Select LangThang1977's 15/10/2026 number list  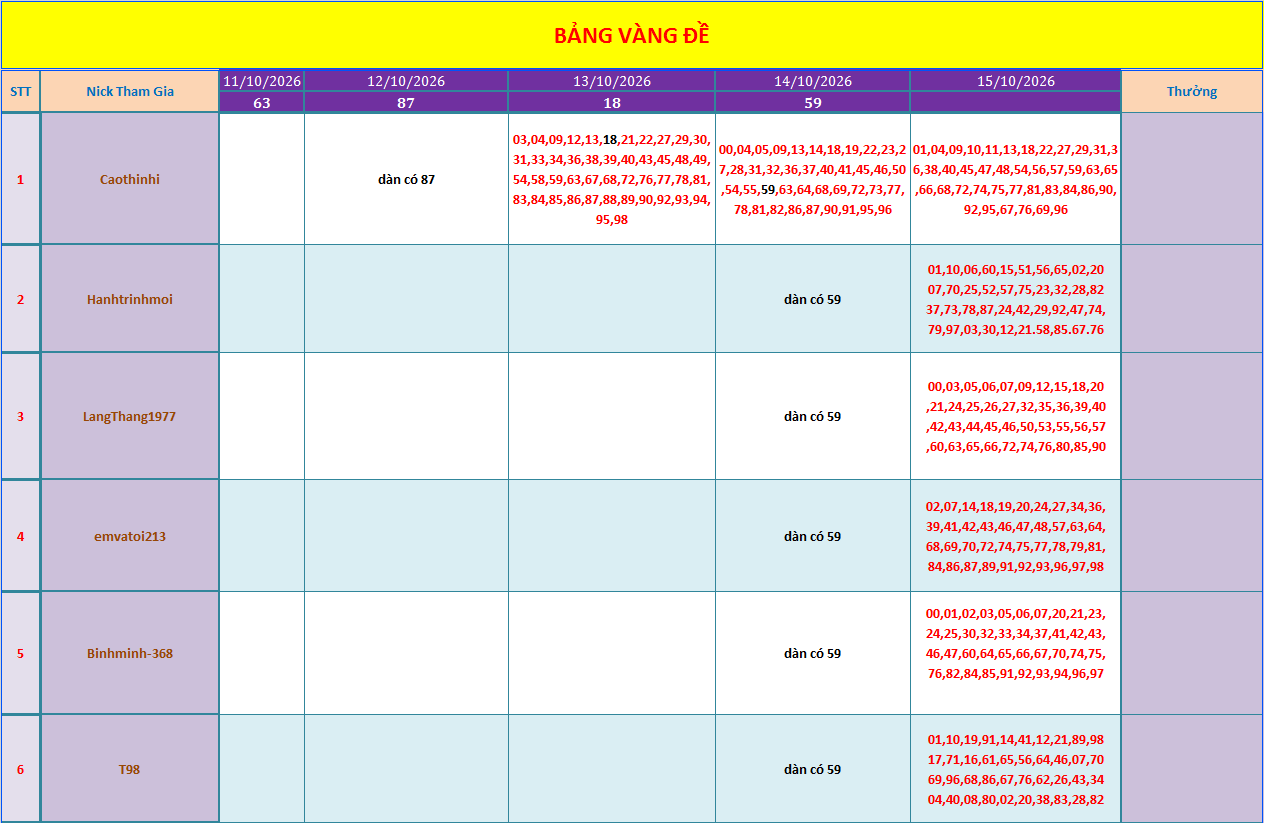click(1016, 416)
